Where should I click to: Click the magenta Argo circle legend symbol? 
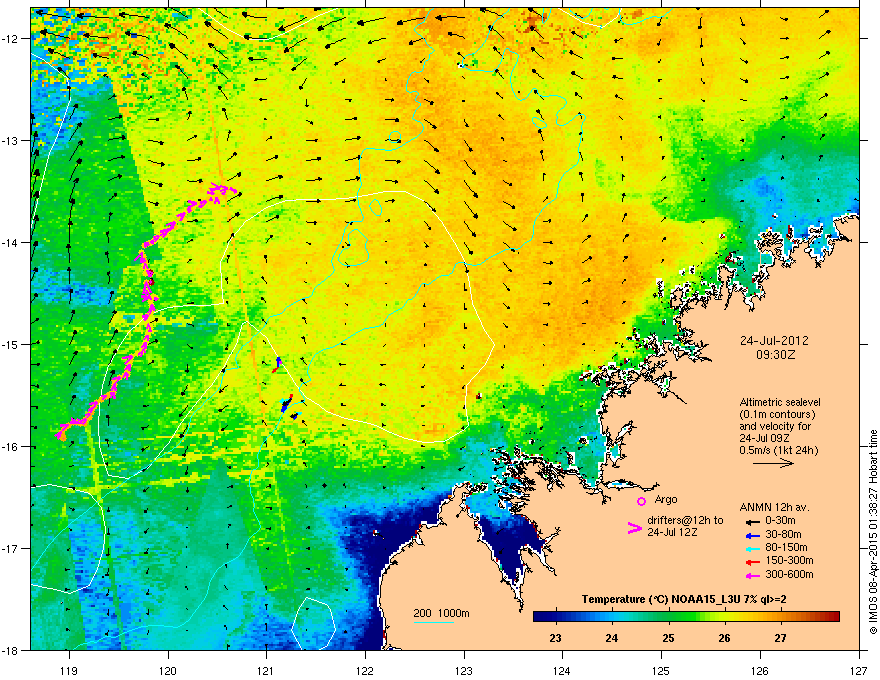[641, 501]
